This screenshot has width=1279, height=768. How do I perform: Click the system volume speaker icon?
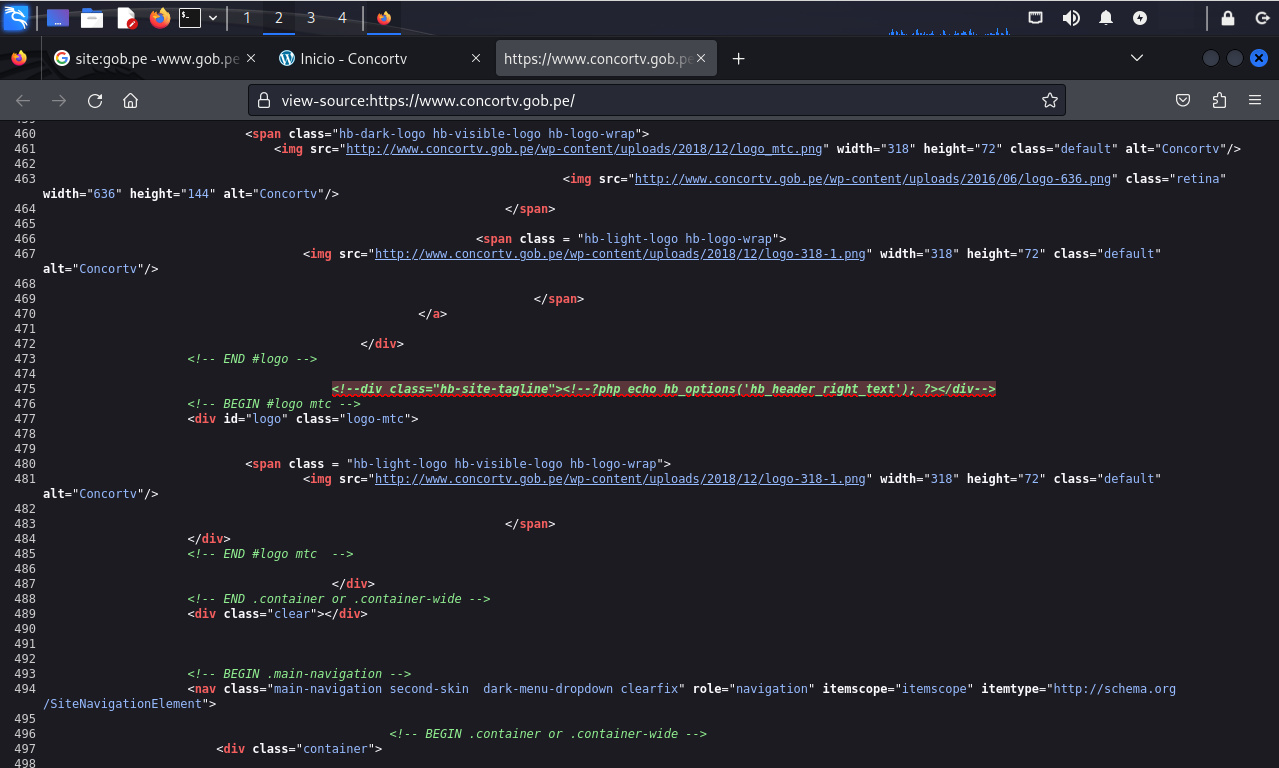click(1071, 18)
